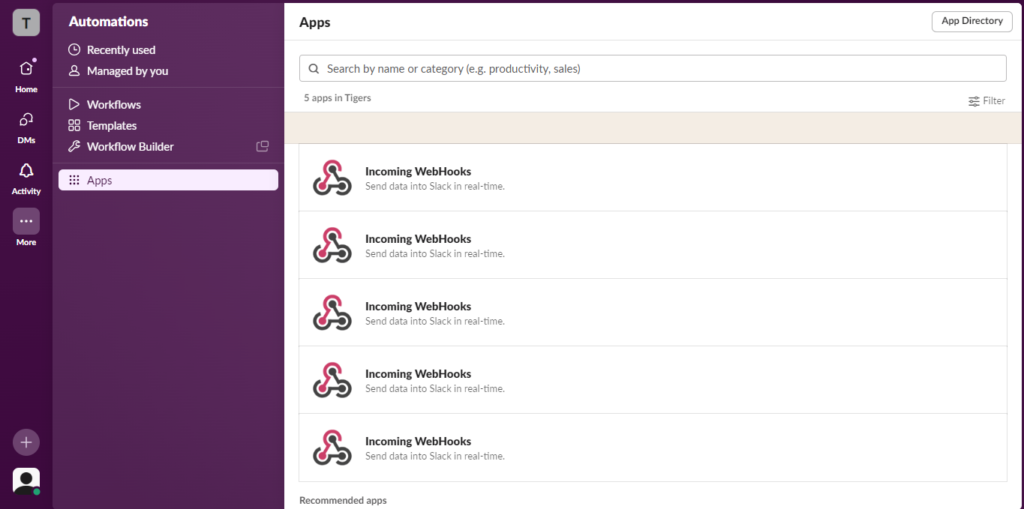The image size is (1024, 509).
Task: Open the user profile avatar
Action: (x=26, y=481)
